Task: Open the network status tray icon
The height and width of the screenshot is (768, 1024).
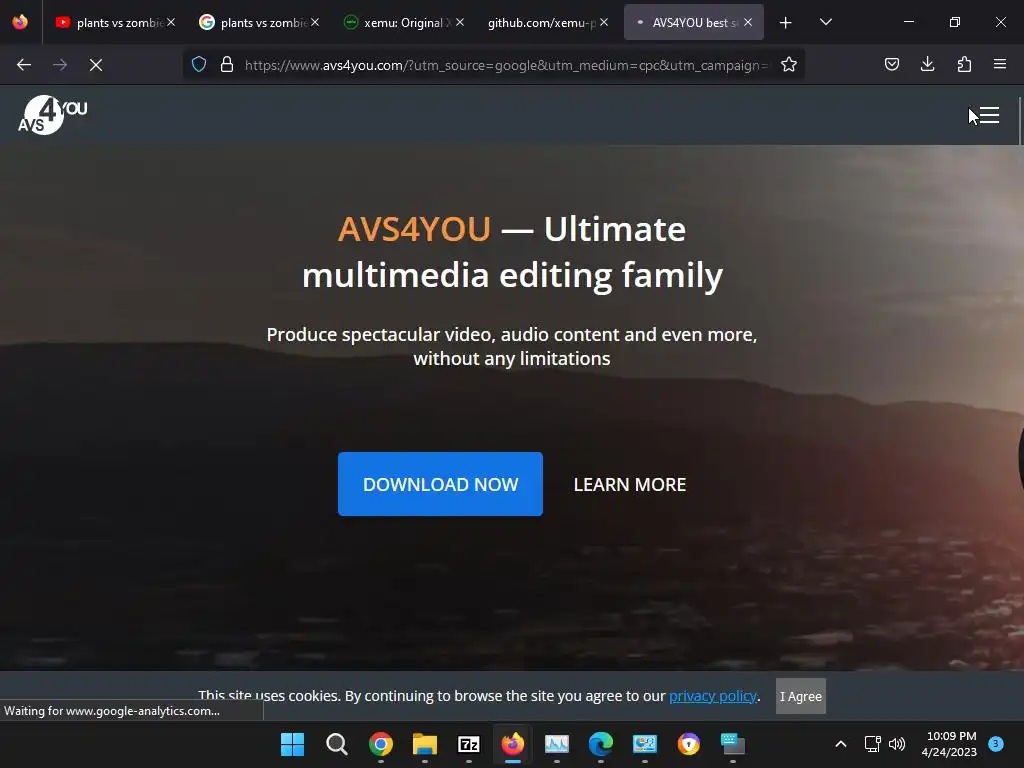Action: coord(872,744)
